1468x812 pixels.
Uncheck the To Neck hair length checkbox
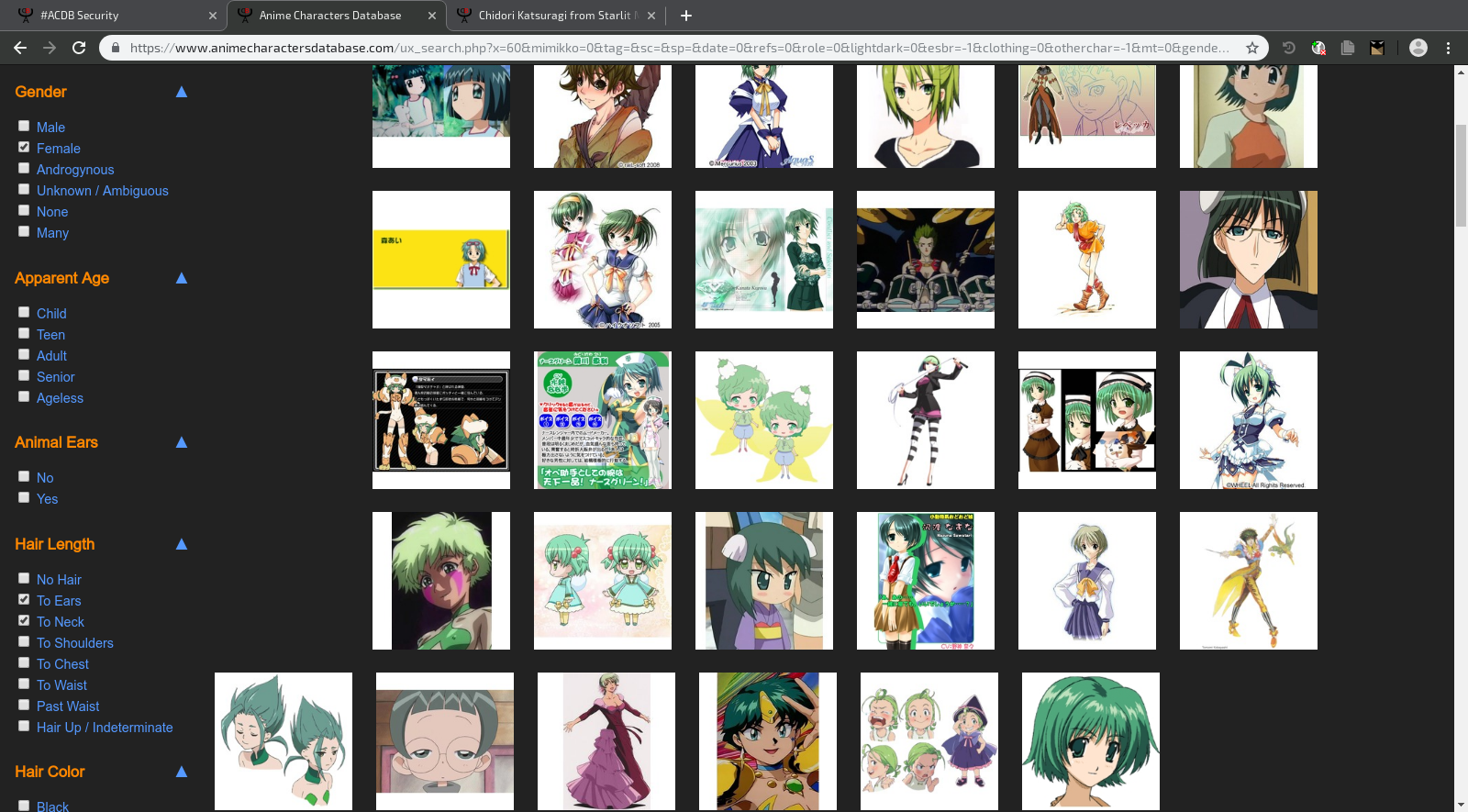pyautogui.click(x=24, y=620)
